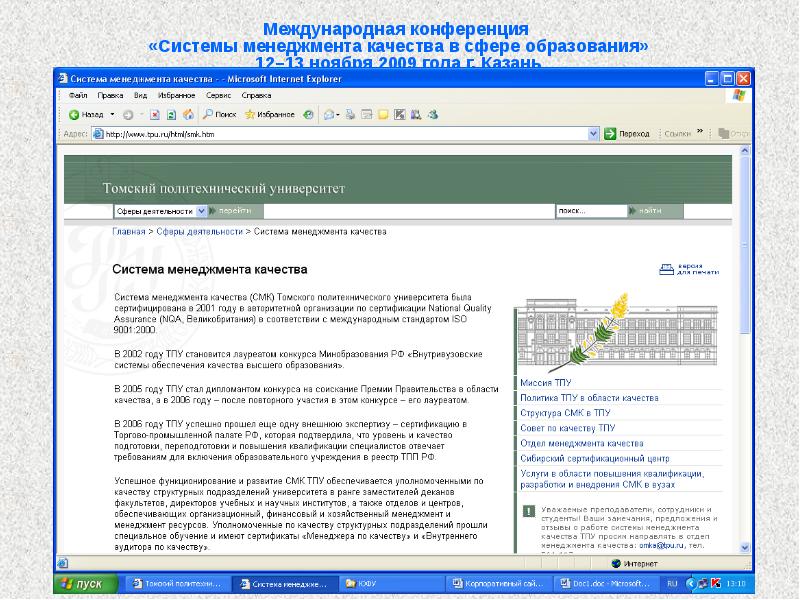The height and width of the screenshot is (600, 800).
Task: Follow the Миссия ТПУ link
Action: click(546, 383)
